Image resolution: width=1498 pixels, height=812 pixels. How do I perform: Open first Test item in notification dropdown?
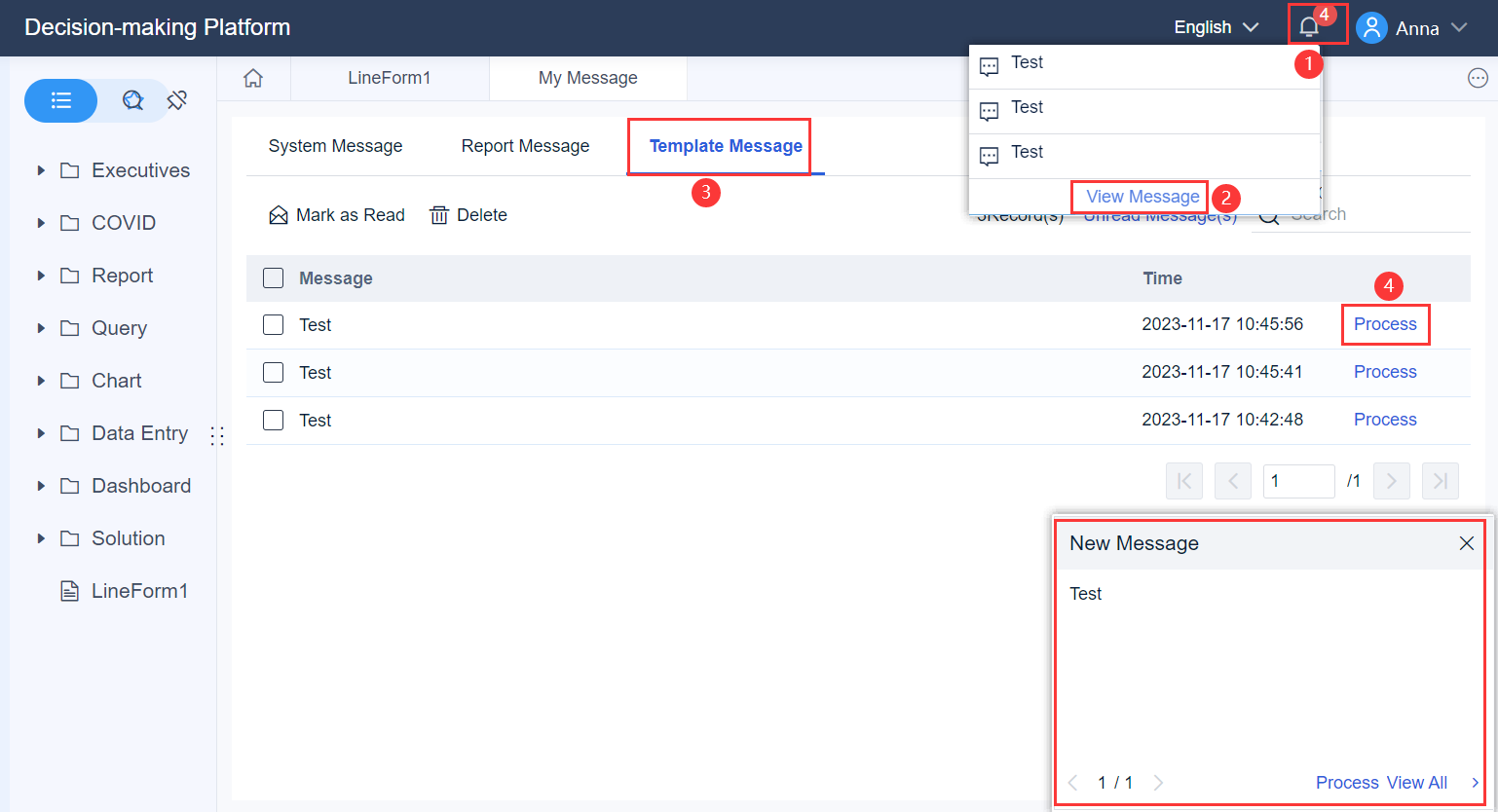coord(1144,66)
